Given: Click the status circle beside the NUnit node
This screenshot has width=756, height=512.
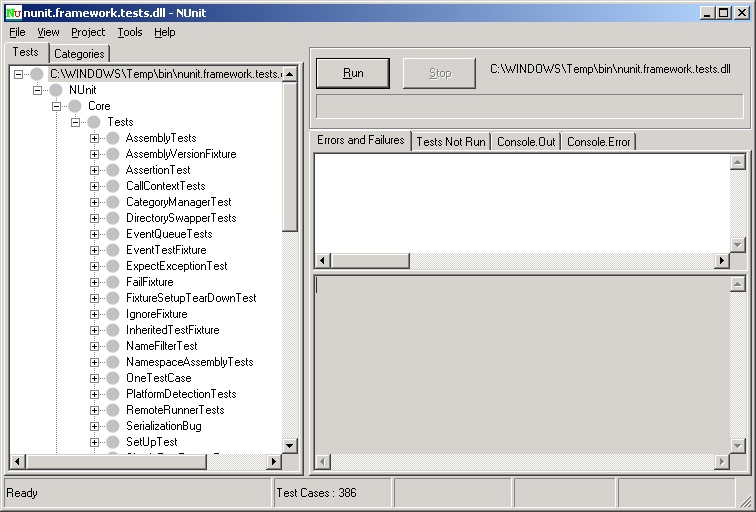Looking at the screenshot, I should (x=56, y=90).
